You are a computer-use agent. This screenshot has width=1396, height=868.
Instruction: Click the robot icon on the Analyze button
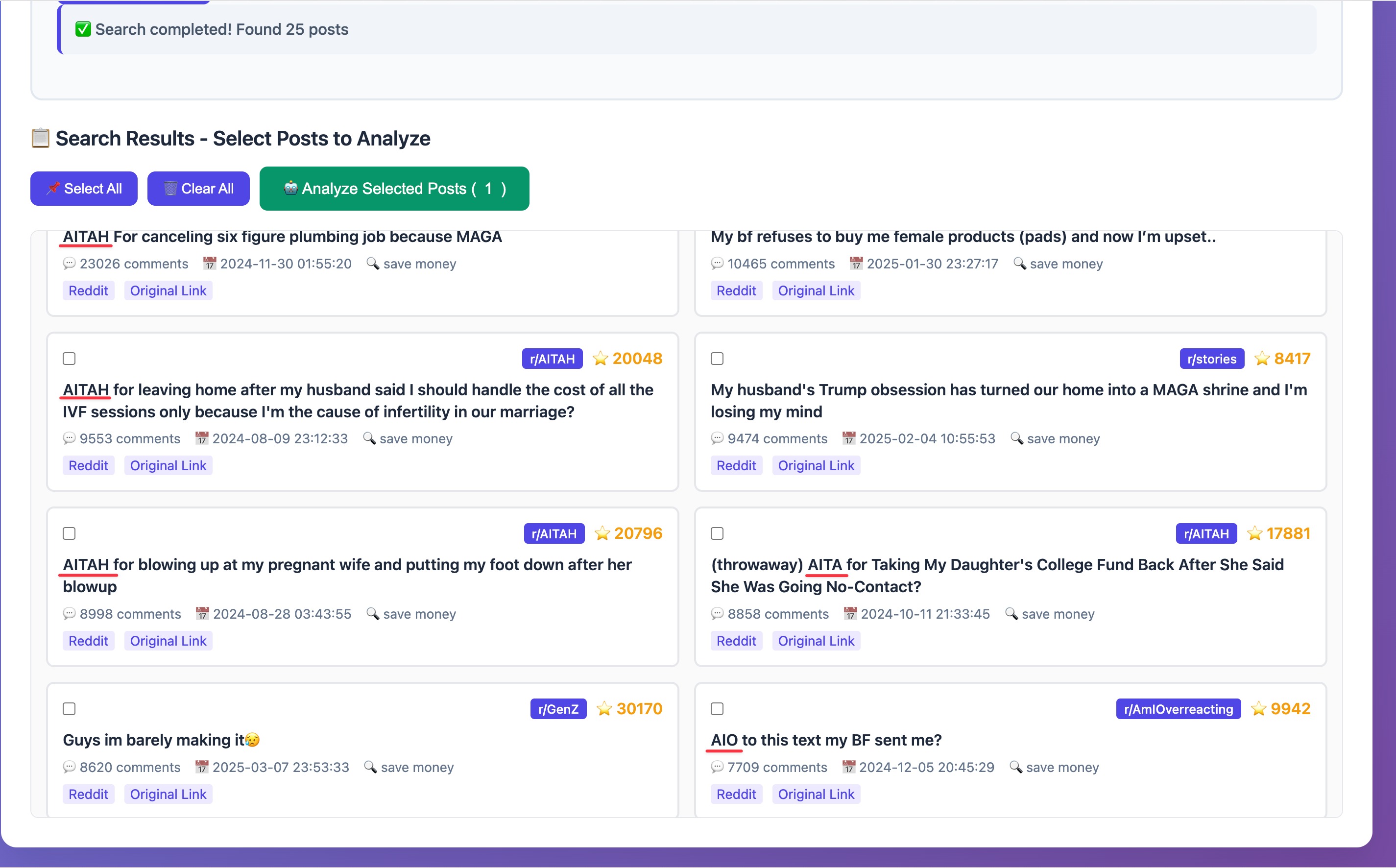(x=290, y=188)
